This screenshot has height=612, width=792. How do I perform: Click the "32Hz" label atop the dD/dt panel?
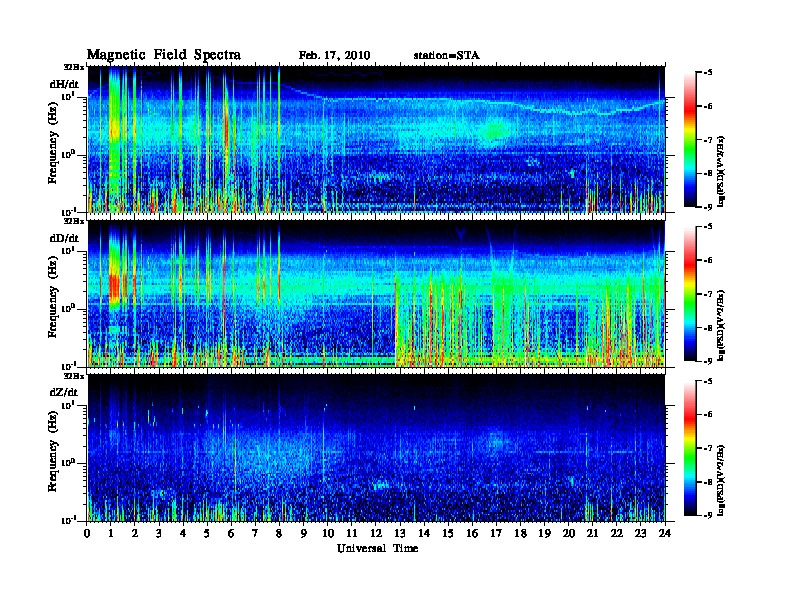pos(74,221)
